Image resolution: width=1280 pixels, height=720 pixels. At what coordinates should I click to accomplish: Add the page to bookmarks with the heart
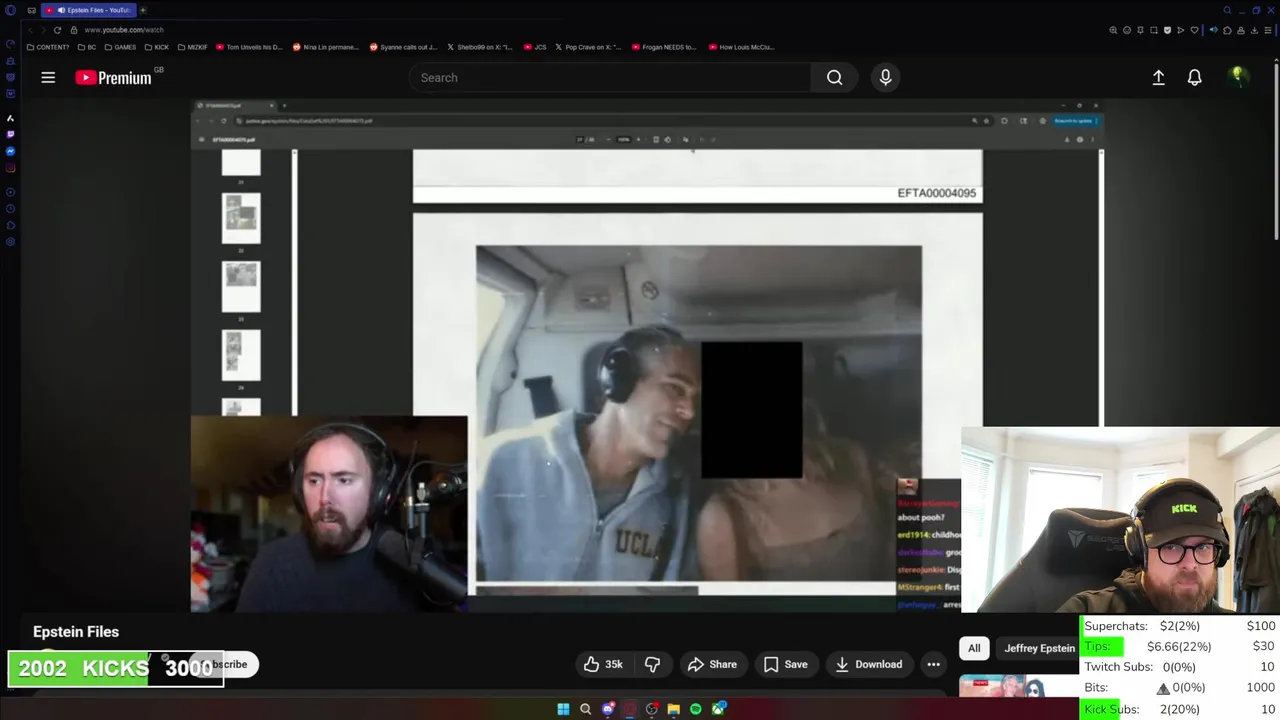pyautogui.click(x=1194, y=30)
